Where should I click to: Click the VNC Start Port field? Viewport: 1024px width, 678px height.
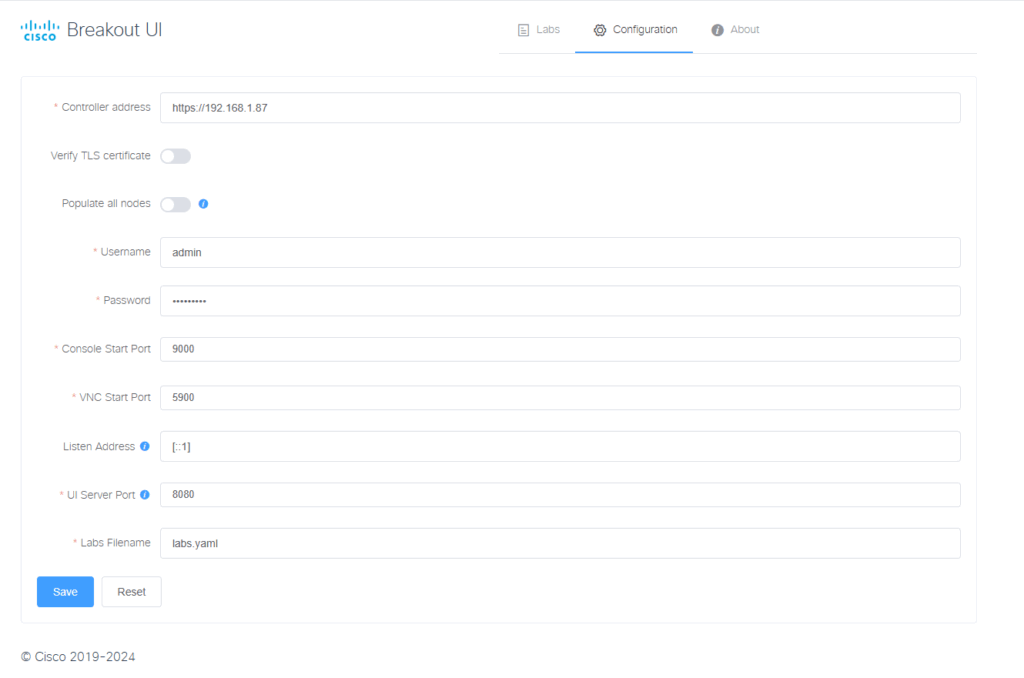click(x=560, y=397)
